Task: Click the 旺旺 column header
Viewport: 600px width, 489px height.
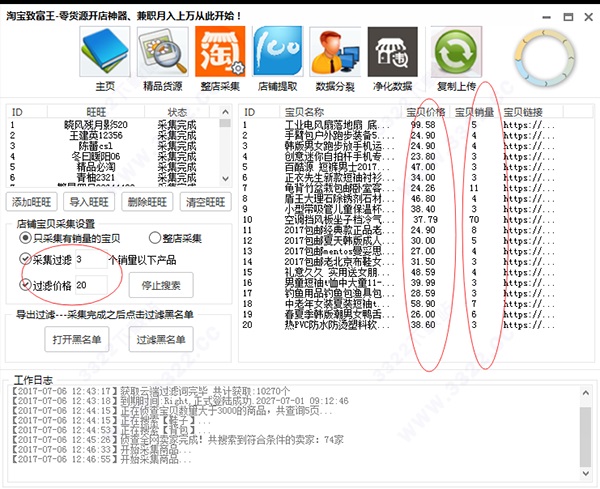Action: tap(96, 112)
